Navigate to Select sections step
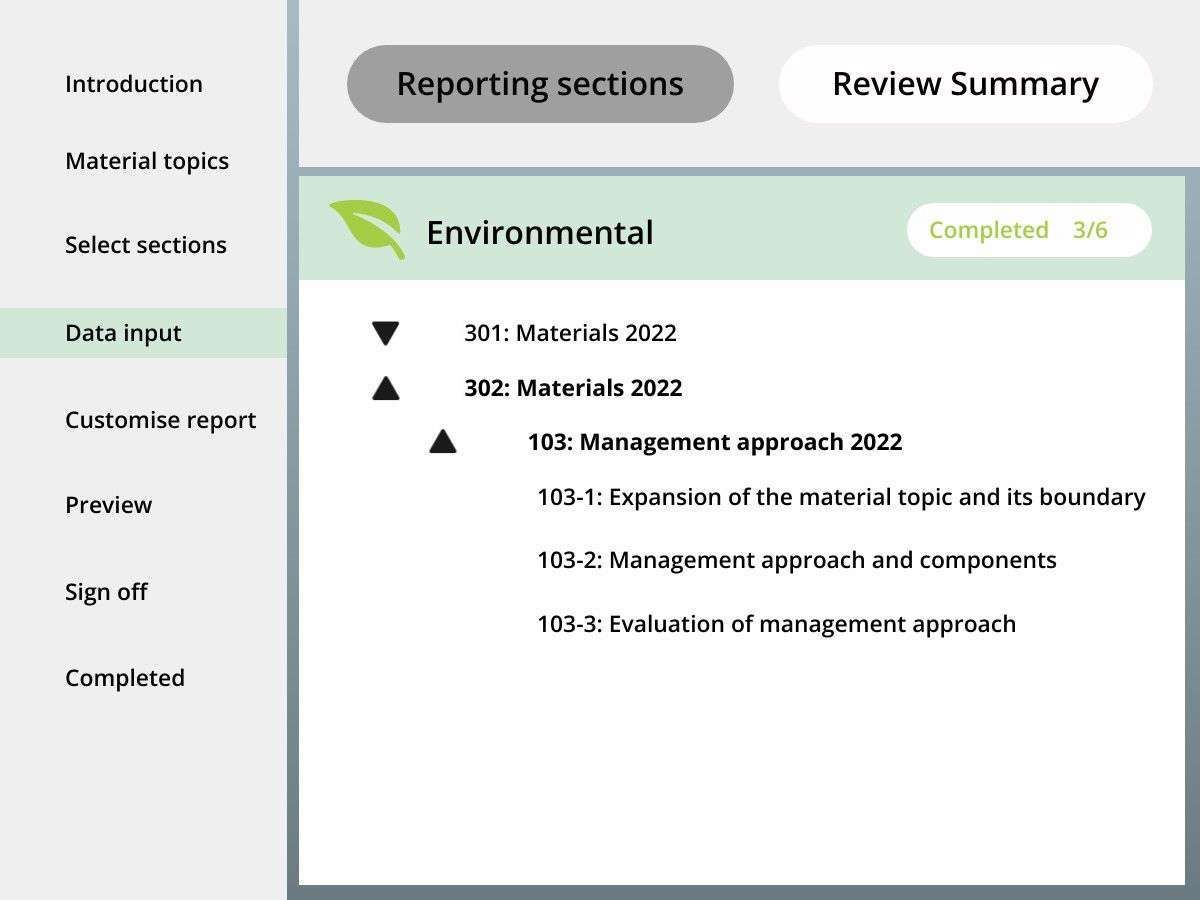 (146, 245)
